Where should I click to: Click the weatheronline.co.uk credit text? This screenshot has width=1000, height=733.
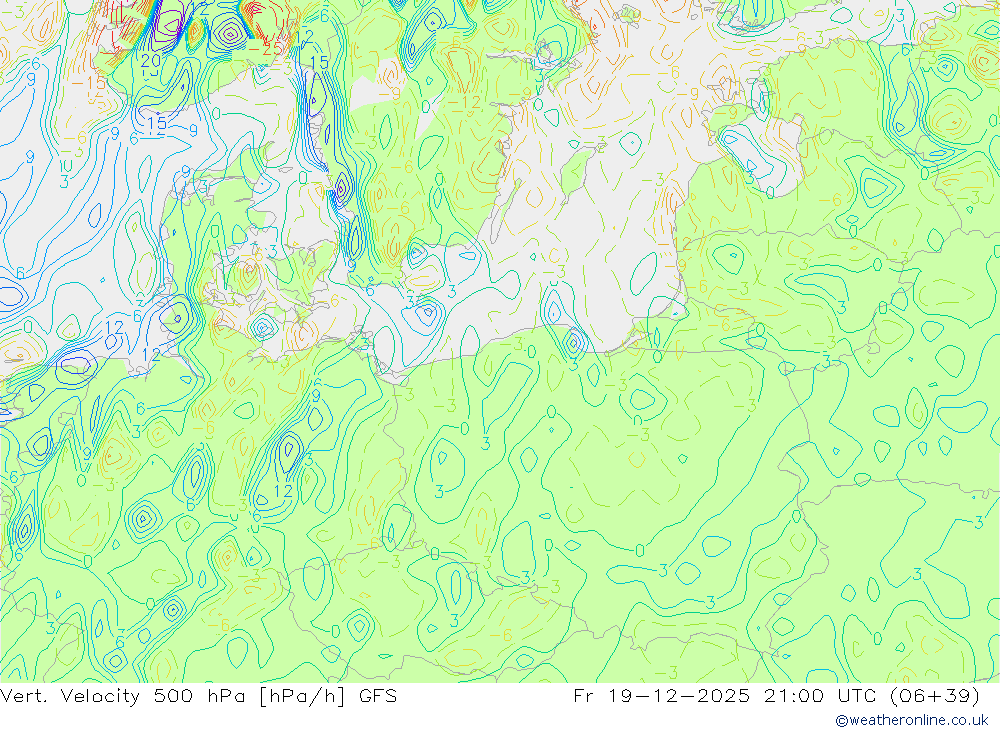pos(911,720)
